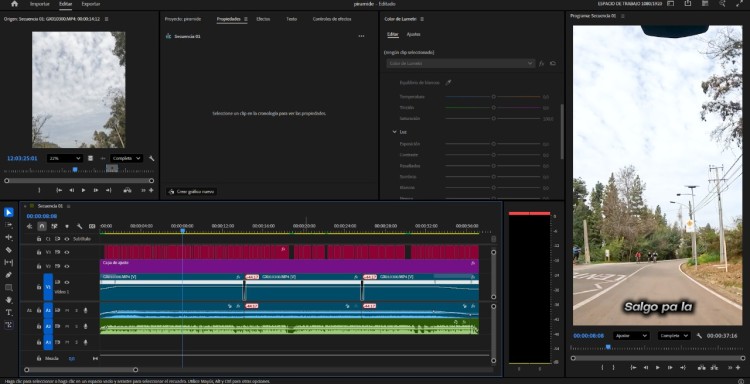Image resolution: width=750 pixels, height=384 pixels.
Task: Select the Ripple Edit tool
Action: [x=9, y=237]
